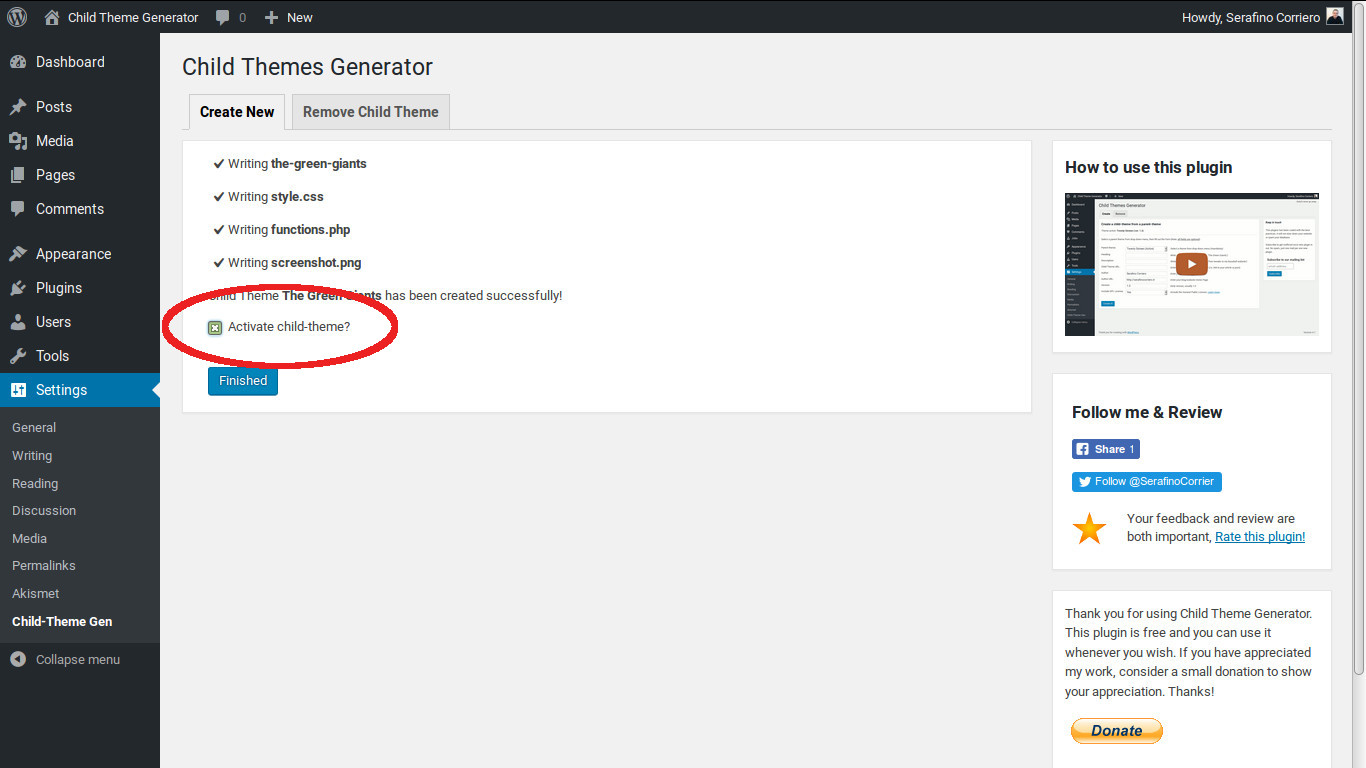Click the Donate button
Viewport: 1366px width, 768px height.
1117,731
